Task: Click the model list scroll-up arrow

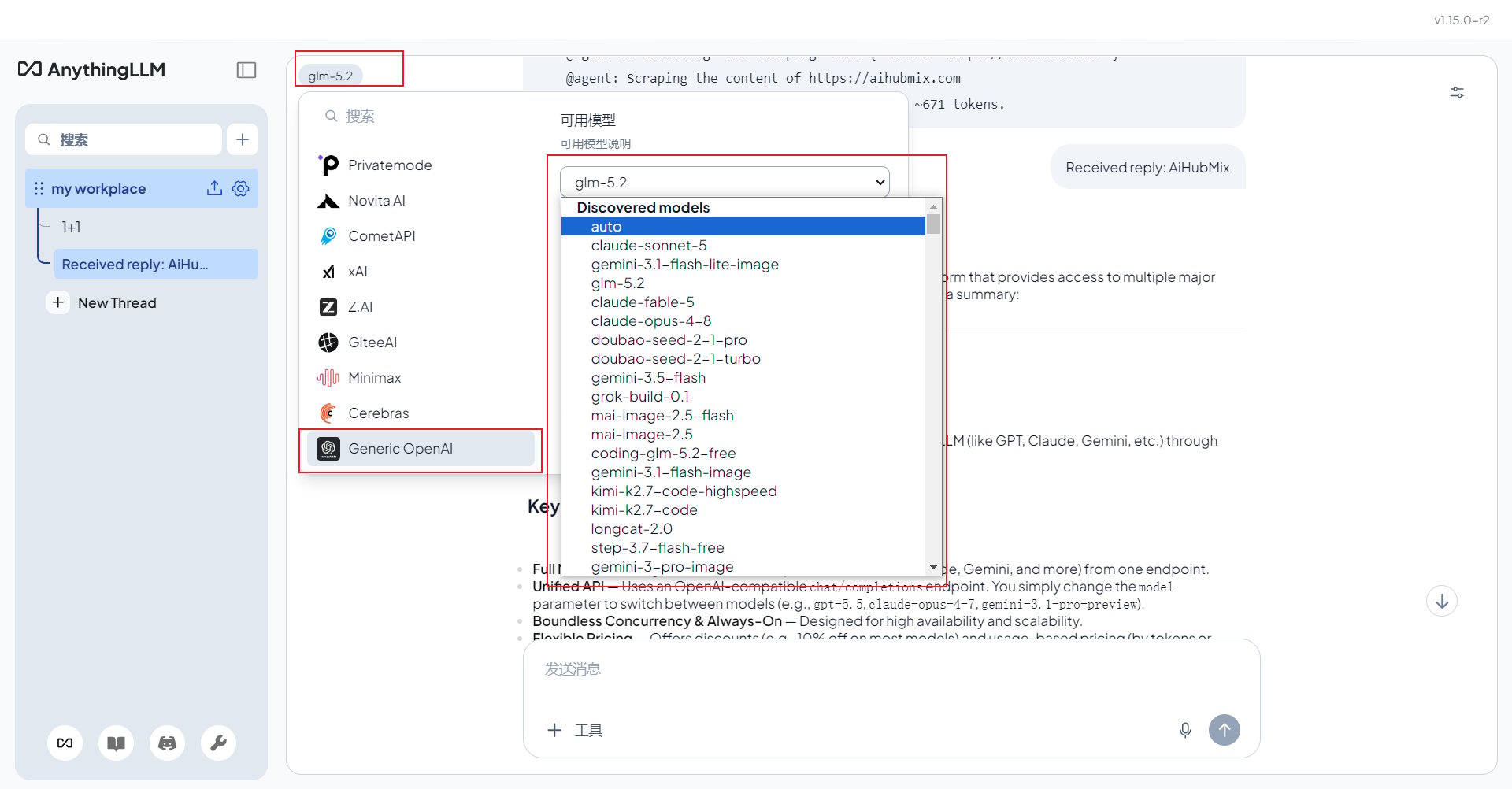Action: 933,206
